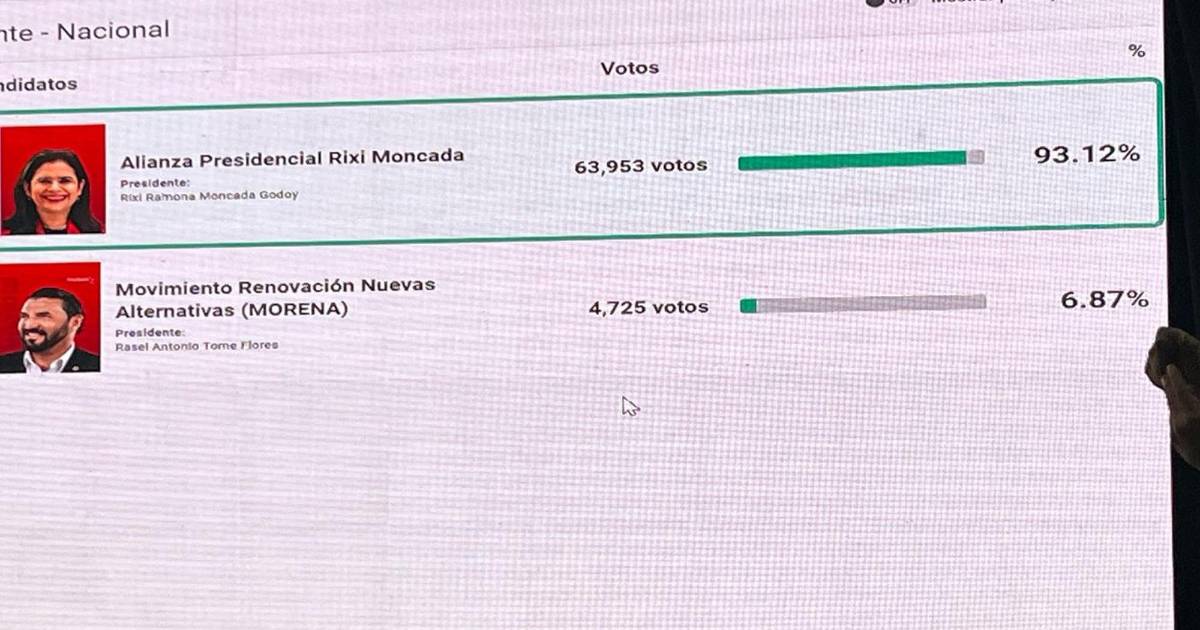Click the name Rasel Antonio Tome Flores

tap(196, 346)
